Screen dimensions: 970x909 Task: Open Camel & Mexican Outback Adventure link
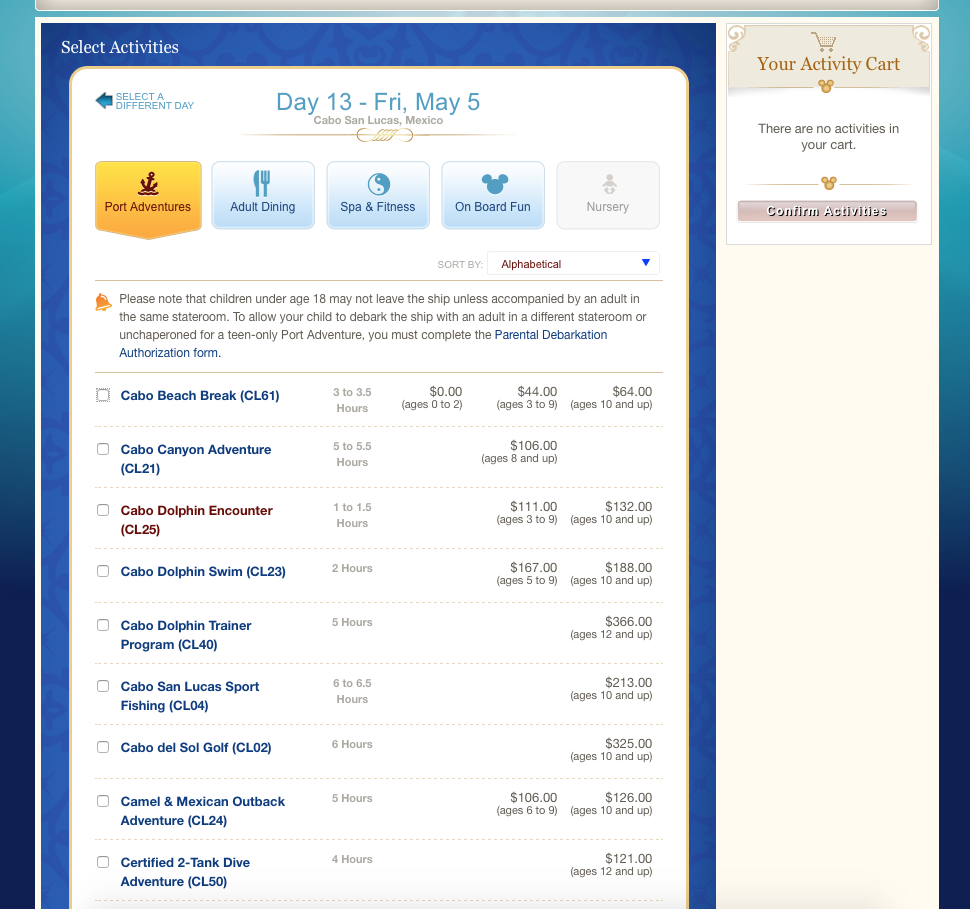click(203, 811)
